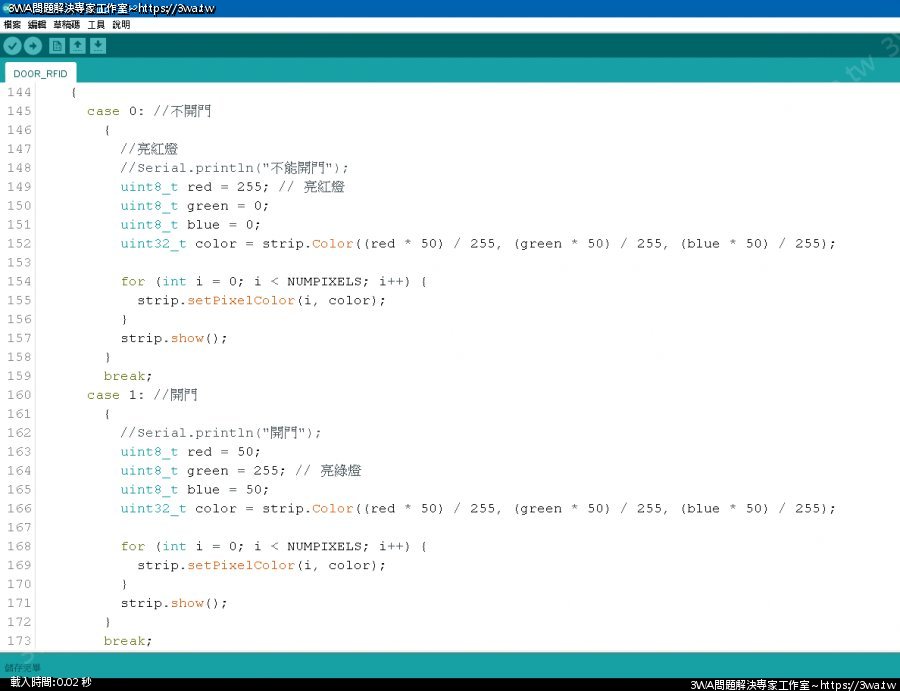Create a new sketch with New icon

[x=57, y=46]
